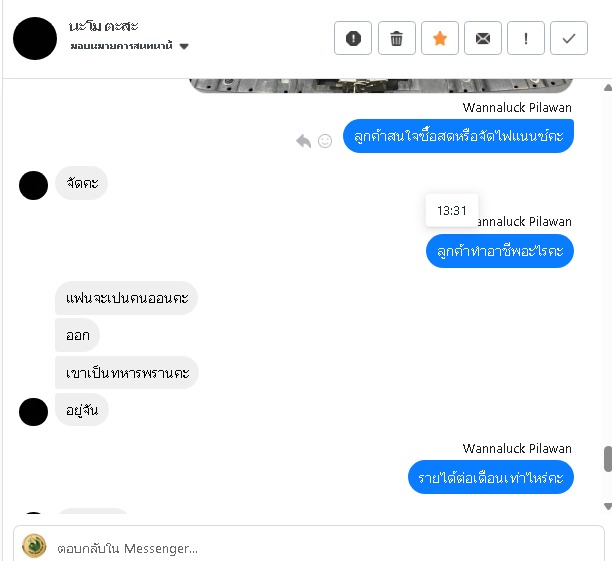612x561 pixels.
Task: Flag conversation with the exclamation mark button
Action: (526, 38)
